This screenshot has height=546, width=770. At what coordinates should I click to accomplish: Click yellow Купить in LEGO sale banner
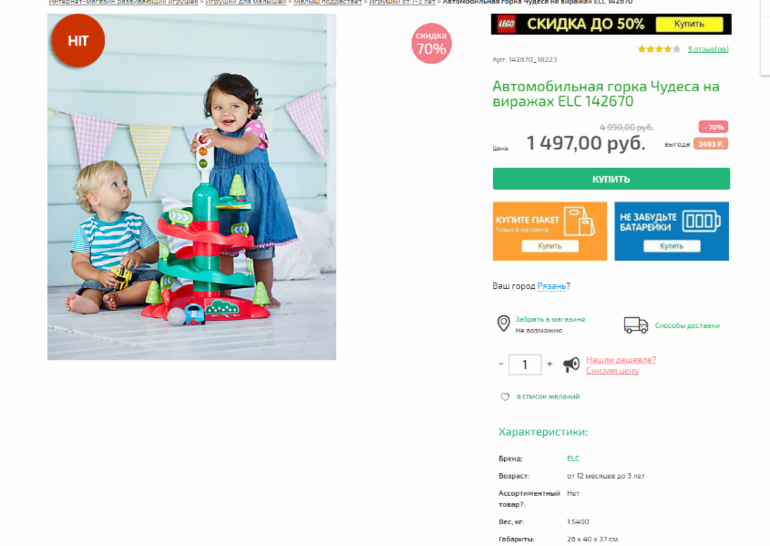(689, 24)
